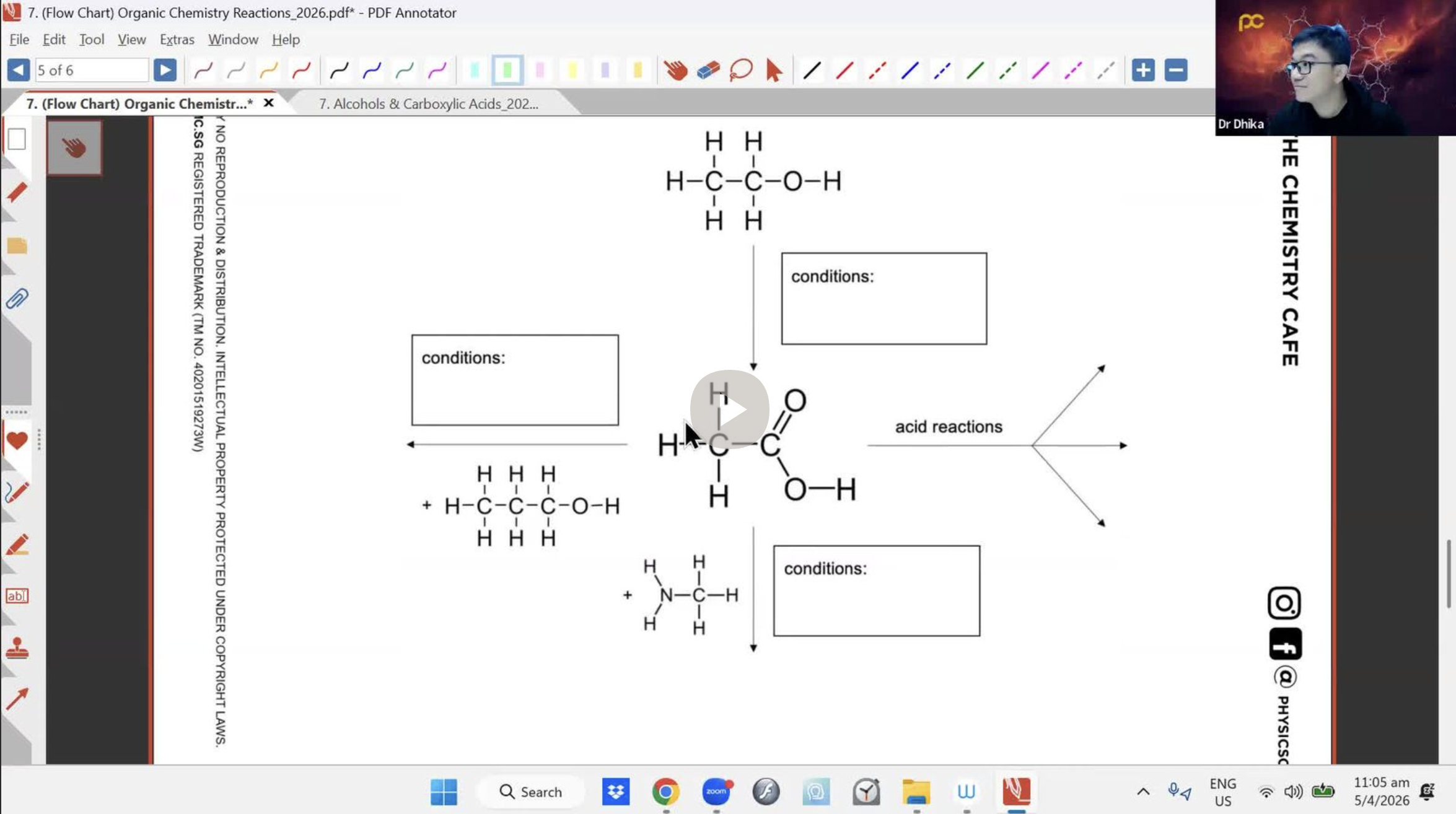
Task: Select the orange pen preset
Action: point(269,71)
